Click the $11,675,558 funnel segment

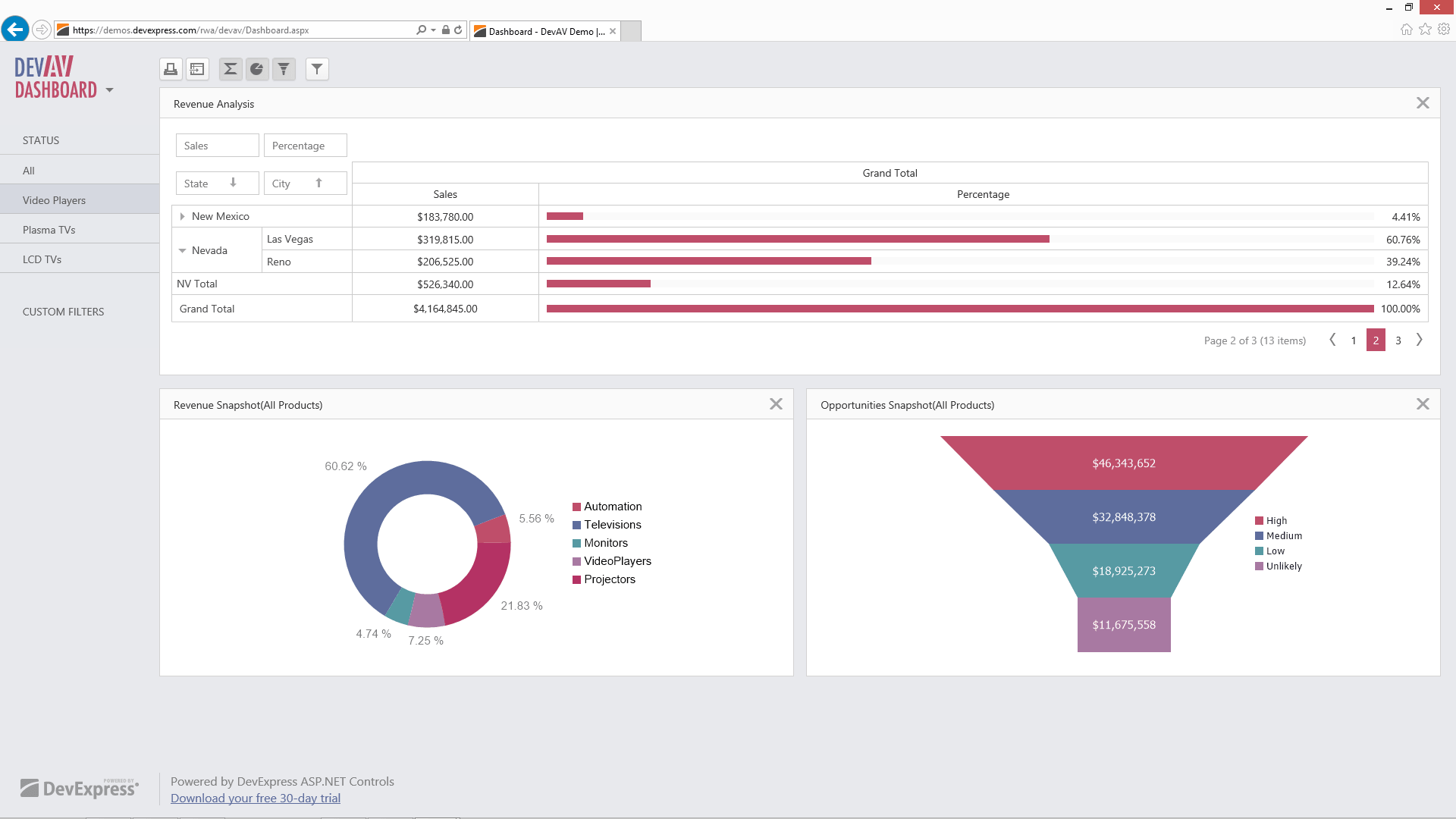pyautogui.click(x=1124, y=624)
